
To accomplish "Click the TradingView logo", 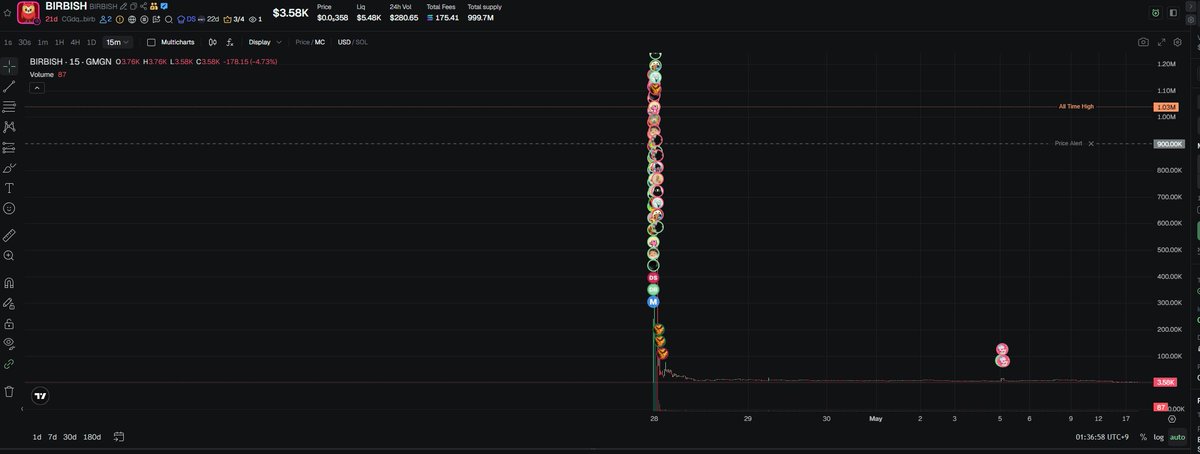I will [40, 396].
